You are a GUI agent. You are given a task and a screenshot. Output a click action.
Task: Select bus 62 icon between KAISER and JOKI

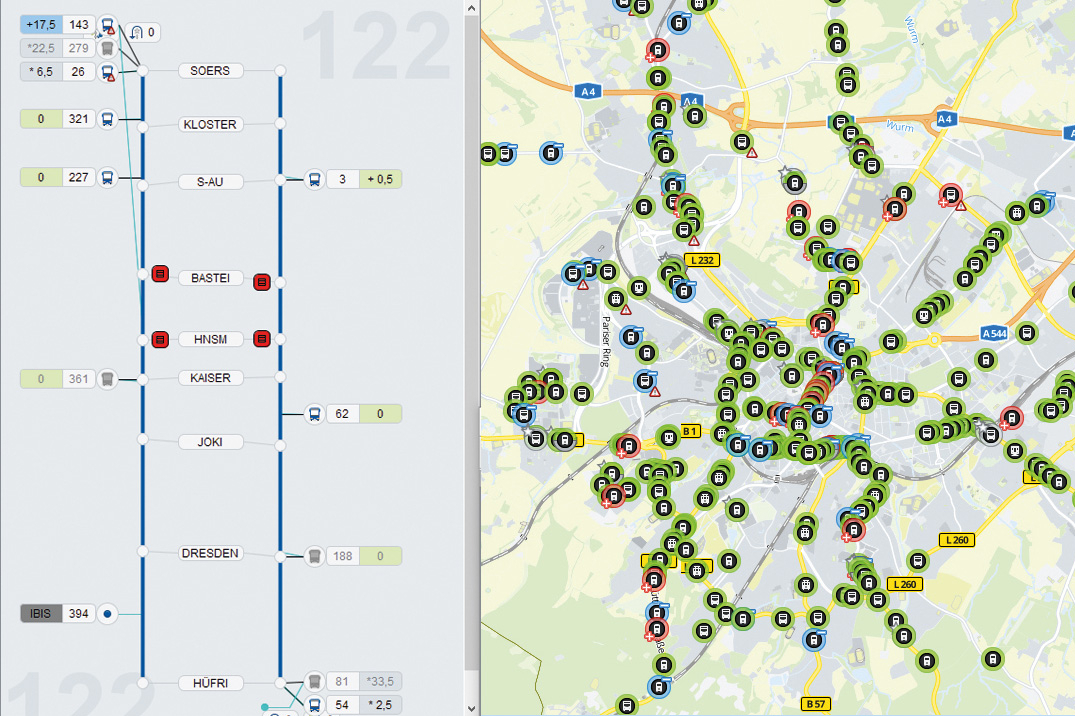point(314,413)
